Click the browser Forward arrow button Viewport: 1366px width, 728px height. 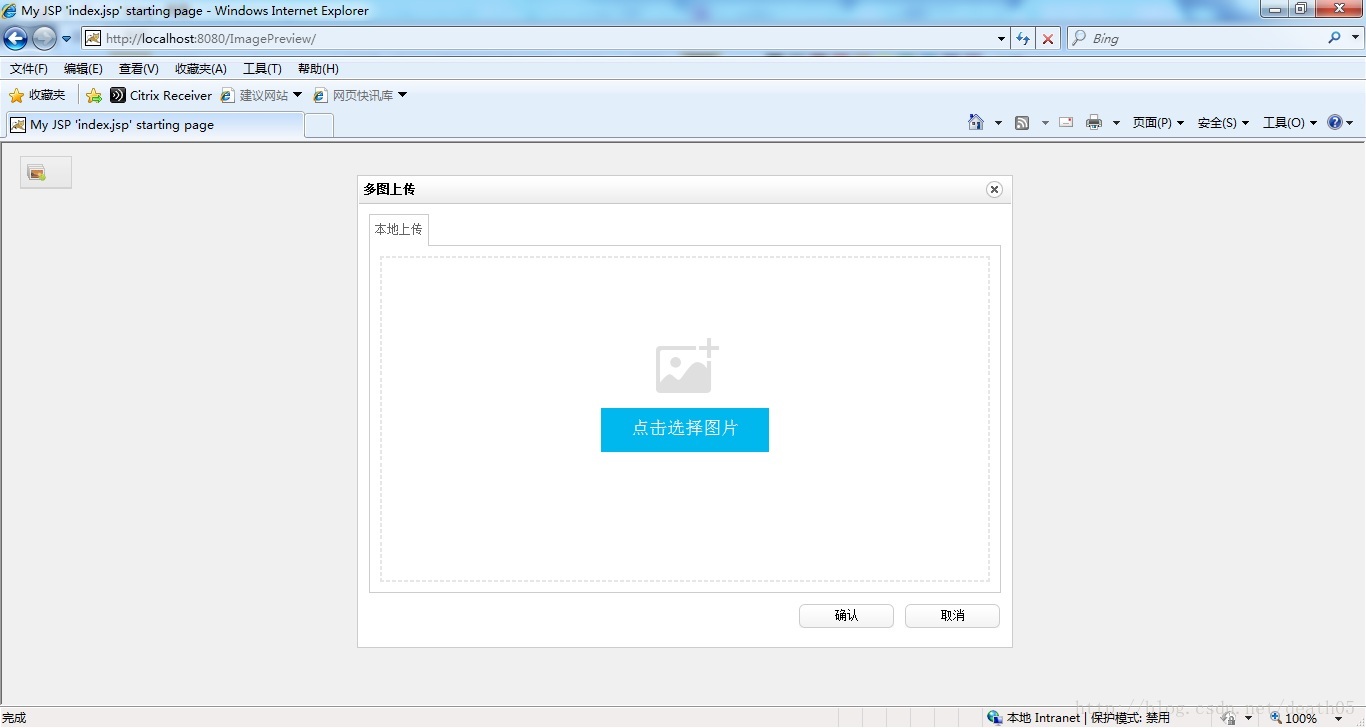pyautogui.click(x=44, y=39)
